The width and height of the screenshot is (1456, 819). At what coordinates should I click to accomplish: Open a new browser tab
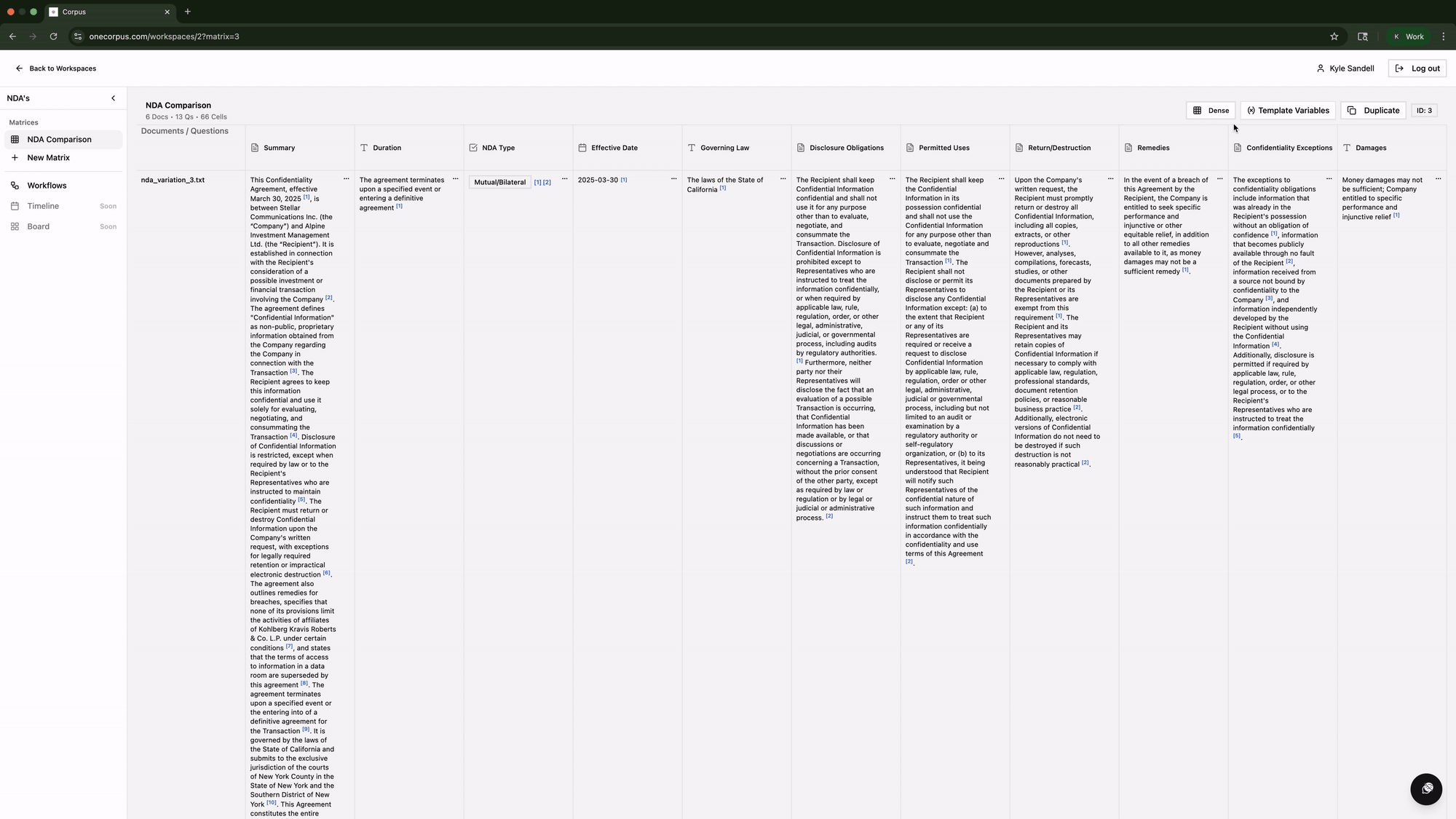coord(187,12)
